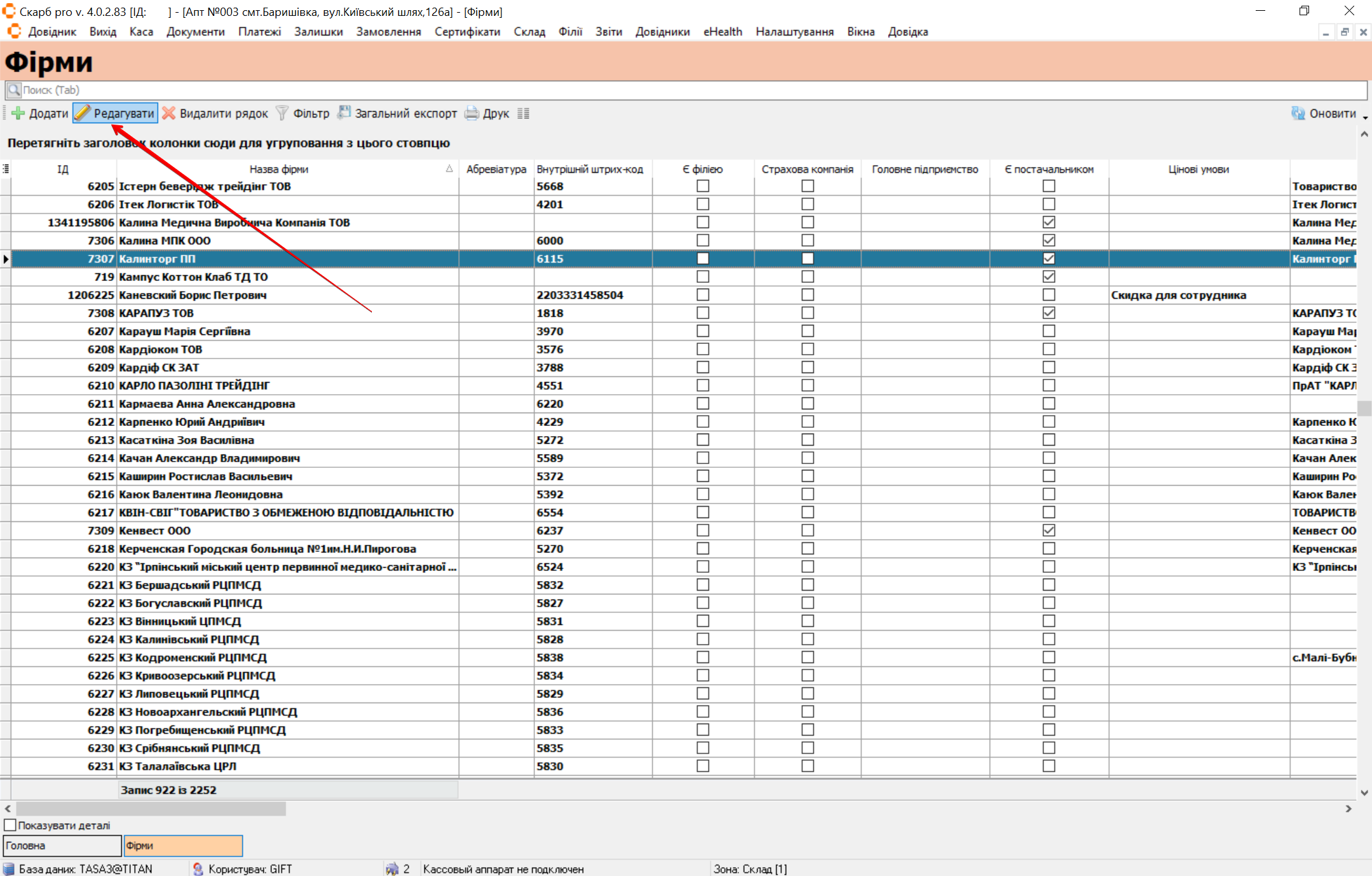The image size is (1372, 876).
Task: Check Є філією box for Ітек Логистік ТОВ
Action: (x=702, y=204)
